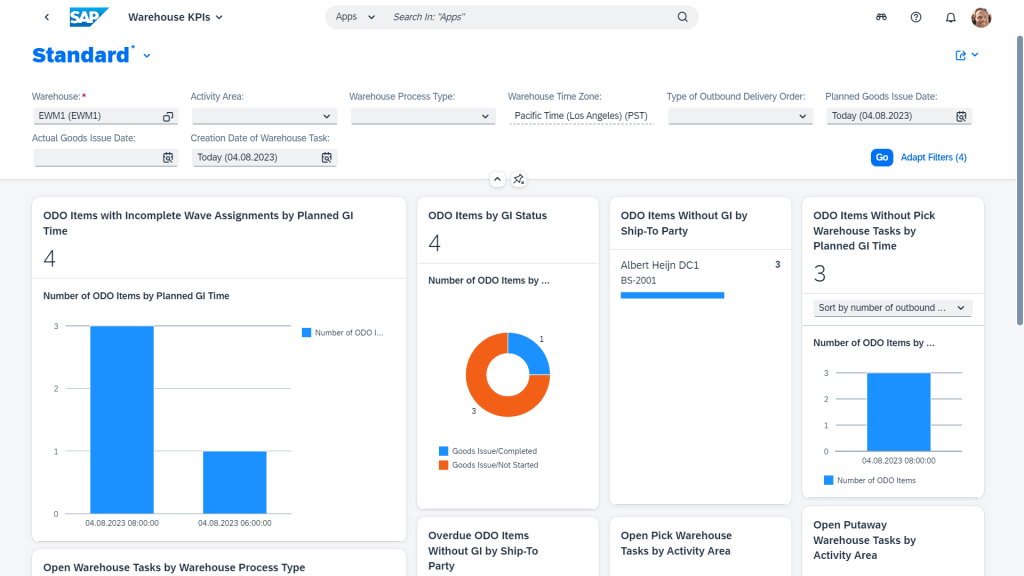Expand the Apps search scope dropdown
Image resolution: width=1024 pixels, height=576 pixels.
click(x=355, y=17)
